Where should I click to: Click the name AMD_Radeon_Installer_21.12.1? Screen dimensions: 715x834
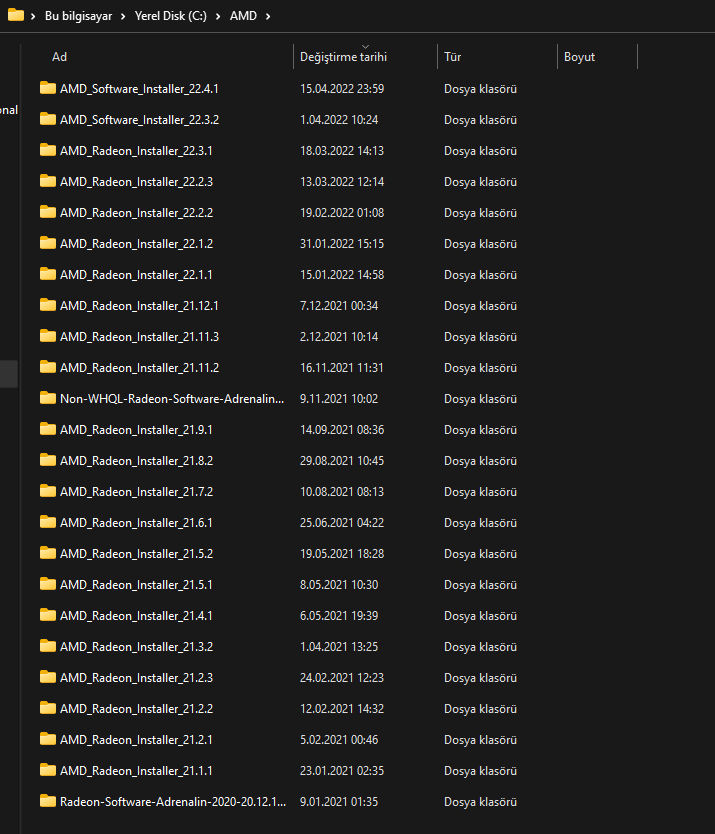(139, 306)
